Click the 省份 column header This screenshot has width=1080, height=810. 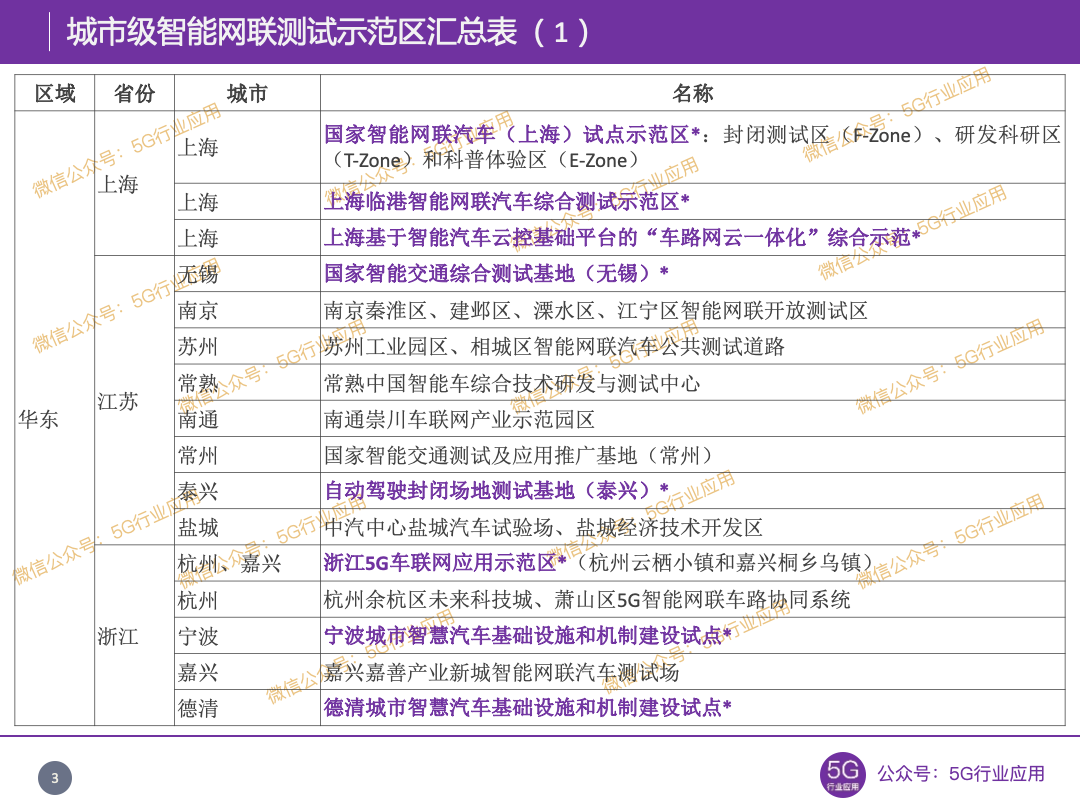click(134, 93)
